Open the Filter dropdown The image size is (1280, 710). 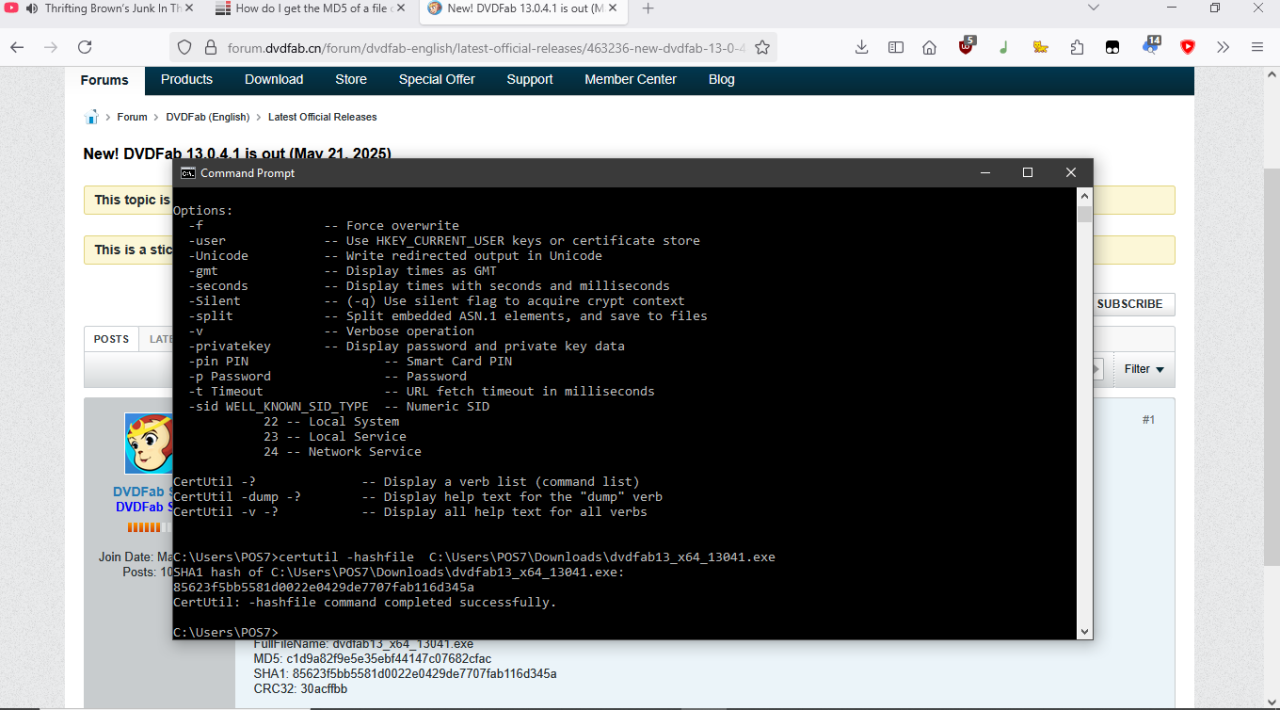1143,369
